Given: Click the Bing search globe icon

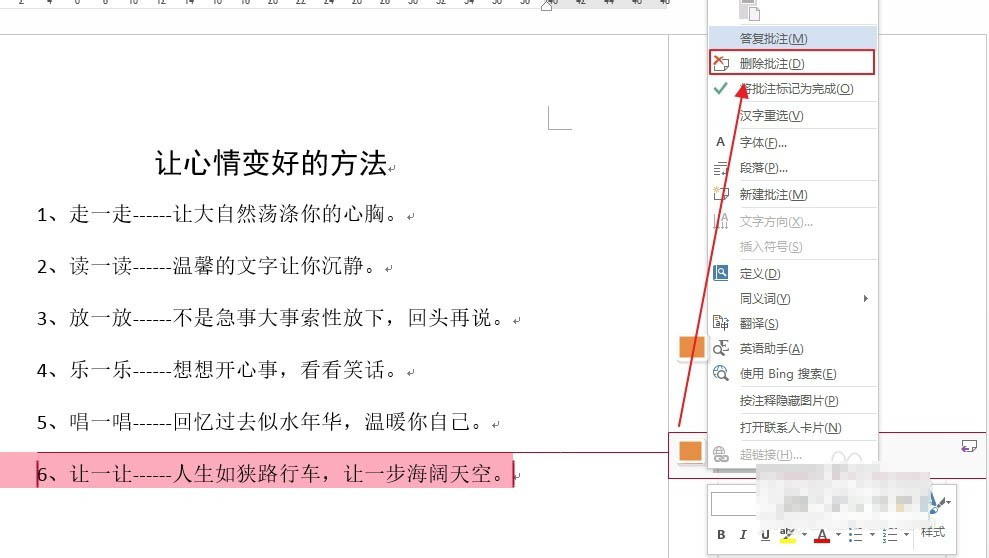Looking at the screenshot, I should coord(720,373).
